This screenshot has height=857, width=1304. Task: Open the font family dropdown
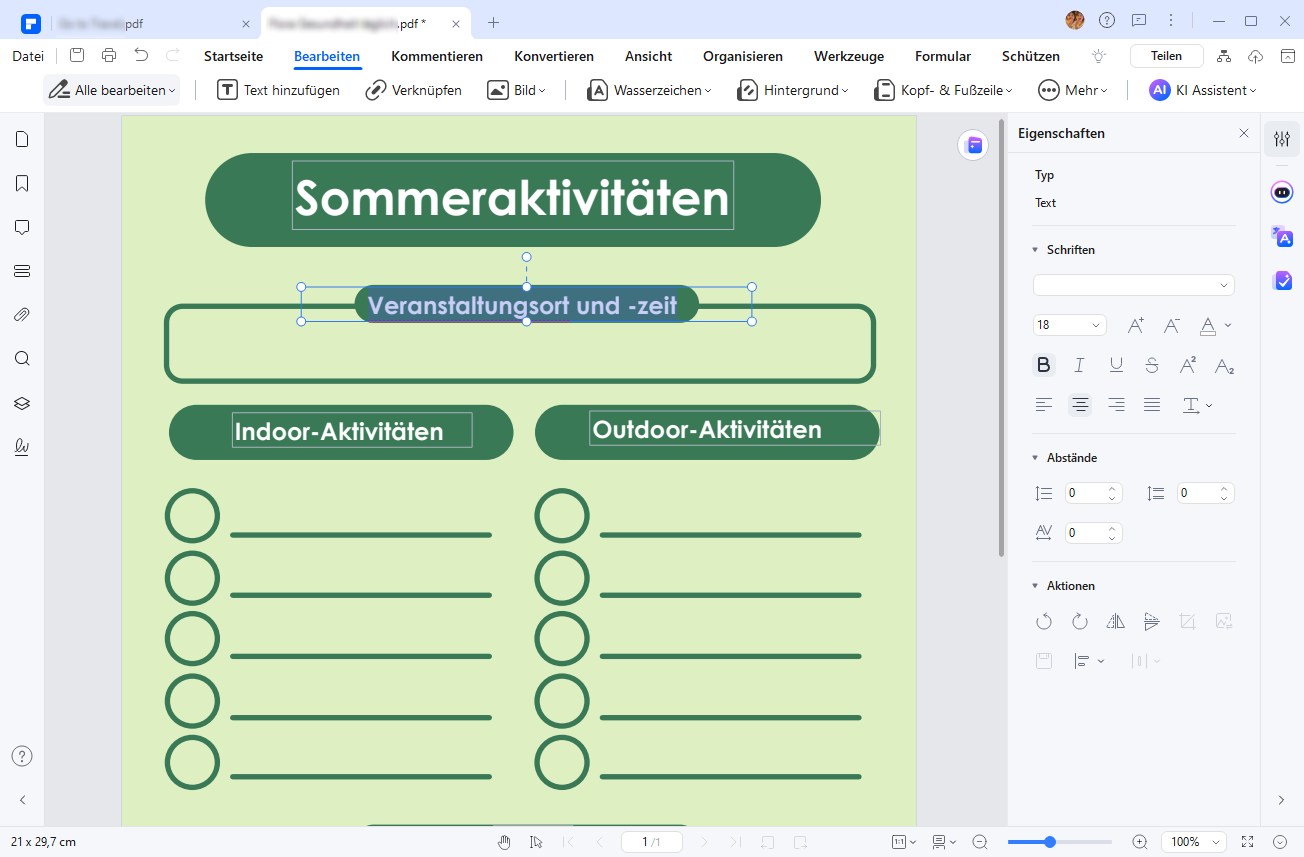1134,285
